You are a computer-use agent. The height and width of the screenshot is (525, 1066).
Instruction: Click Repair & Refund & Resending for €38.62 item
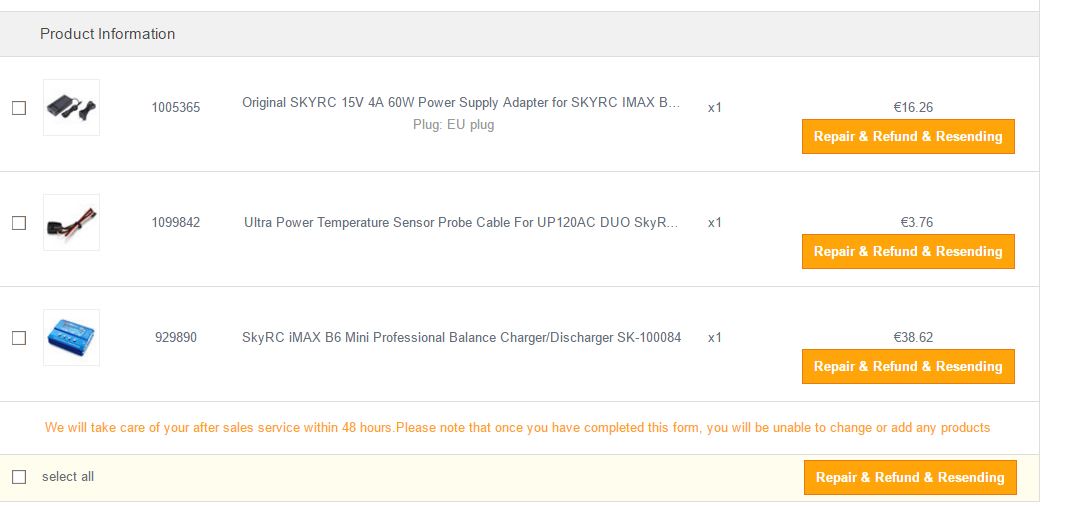908,367
